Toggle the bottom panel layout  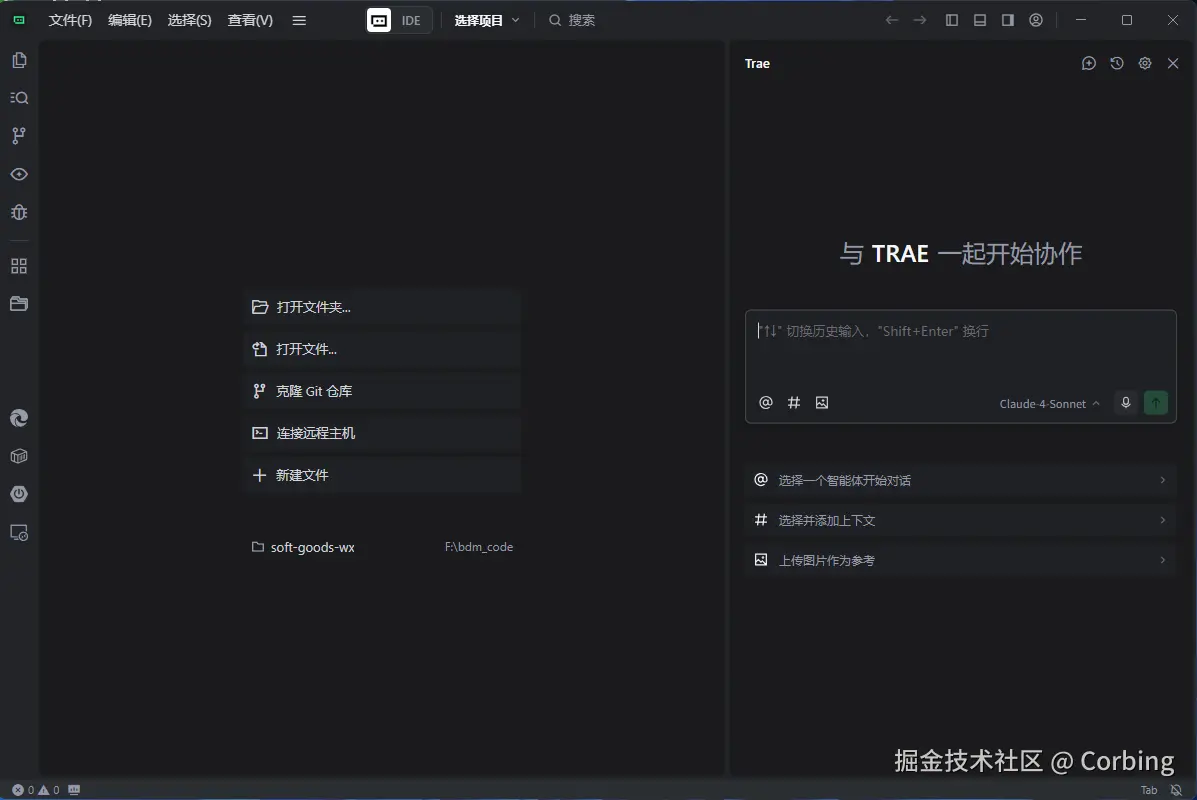point(980,21)
